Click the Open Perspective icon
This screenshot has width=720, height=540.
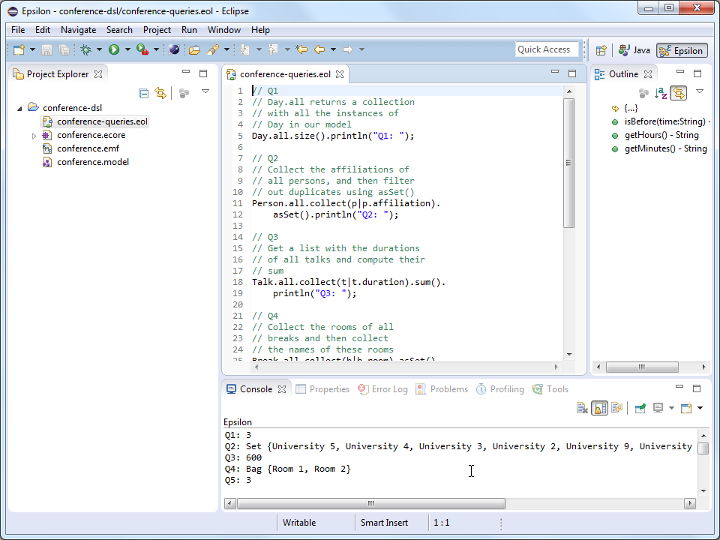[x=601, y=50]
